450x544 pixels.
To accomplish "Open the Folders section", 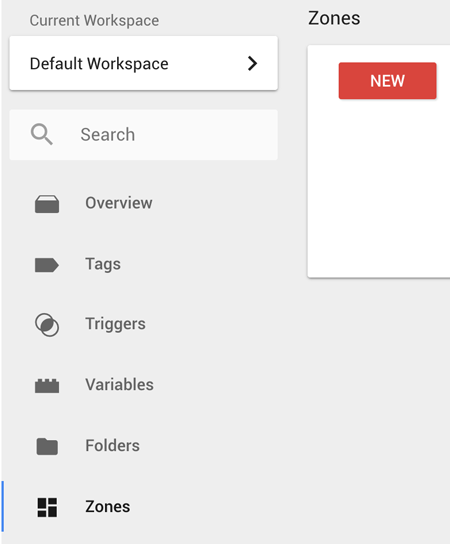I will click(112, 446).
